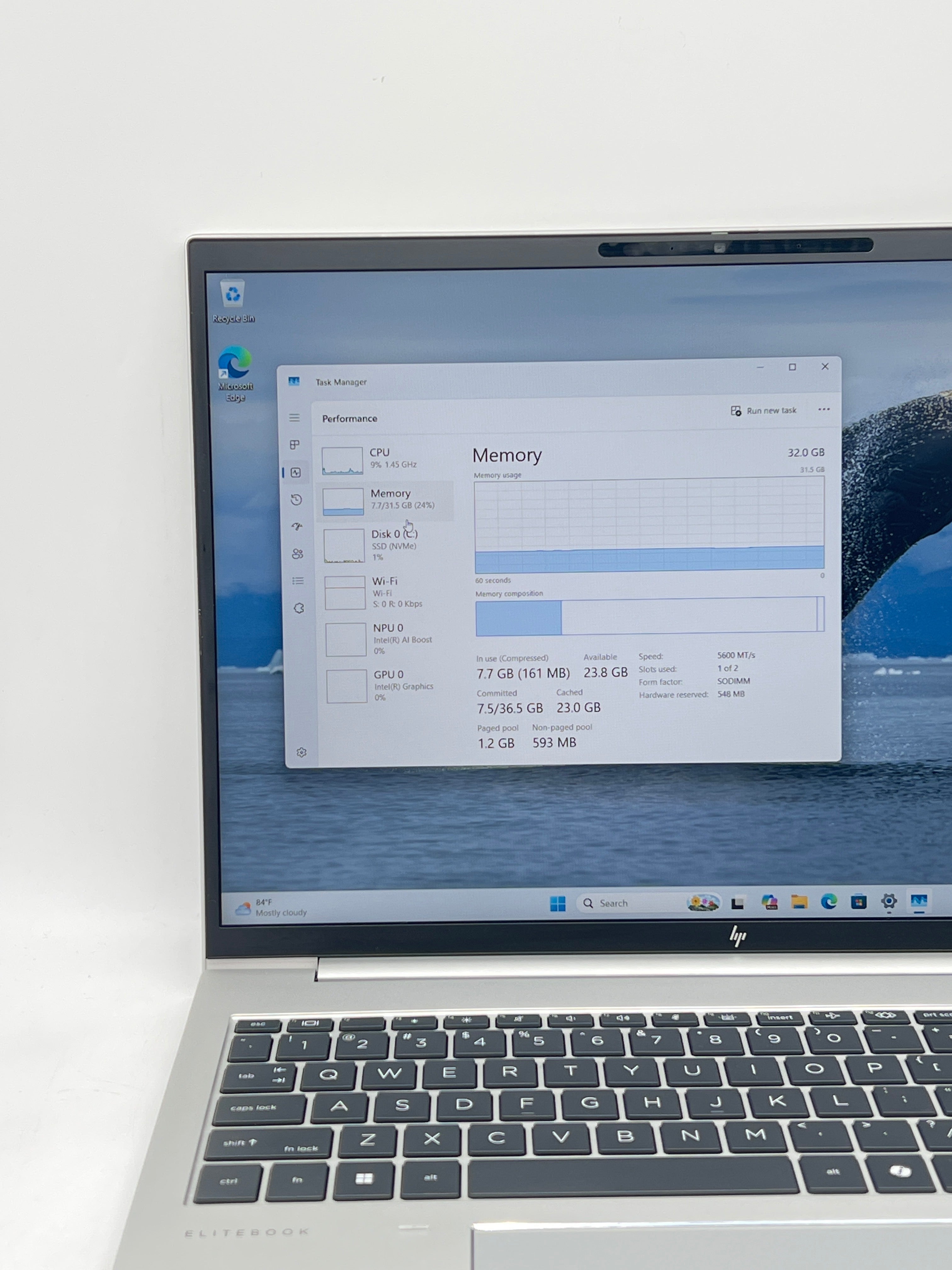The width and height of the screenshot is (952, 1270).
Task: Open the Details page icon
Action: (x=298, y=581)
